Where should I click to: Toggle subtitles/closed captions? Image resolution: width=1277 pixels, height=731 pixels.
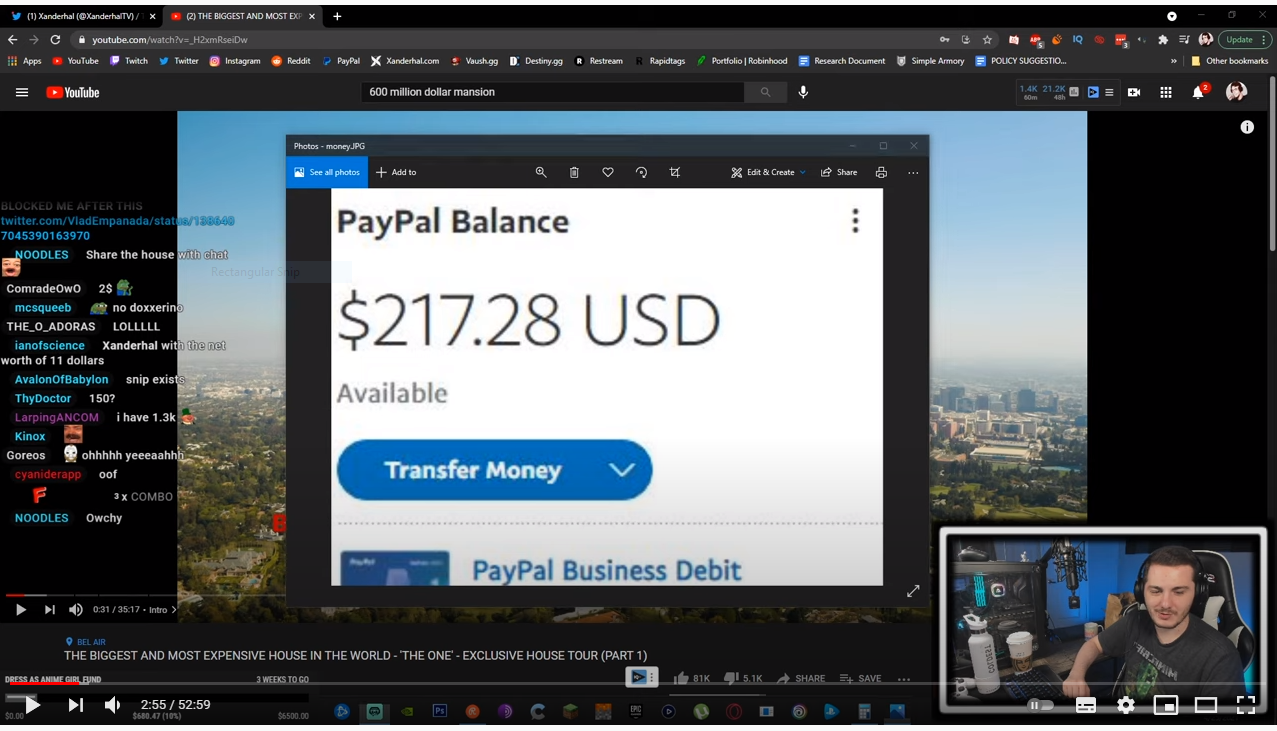pyautogui.click(x=1086, y=705)
